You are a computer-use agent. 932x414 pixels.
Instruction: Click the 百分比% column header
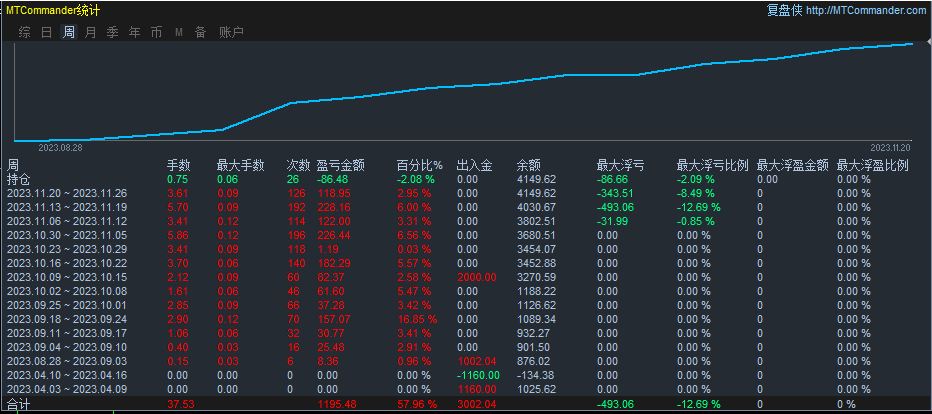pos(420,165)
